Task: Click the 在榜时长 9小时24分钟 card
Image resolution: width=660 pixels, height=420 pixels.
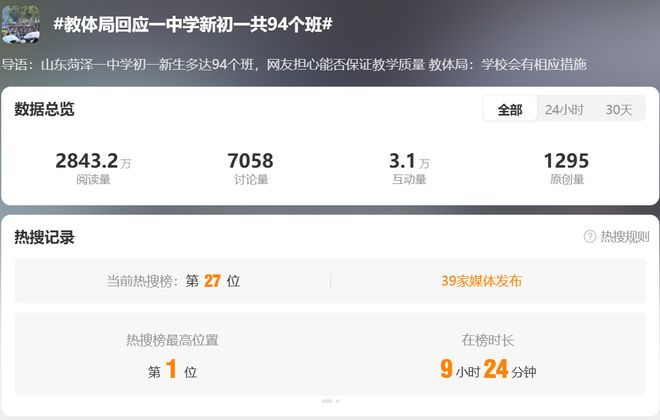Action: tap(487, 354)
